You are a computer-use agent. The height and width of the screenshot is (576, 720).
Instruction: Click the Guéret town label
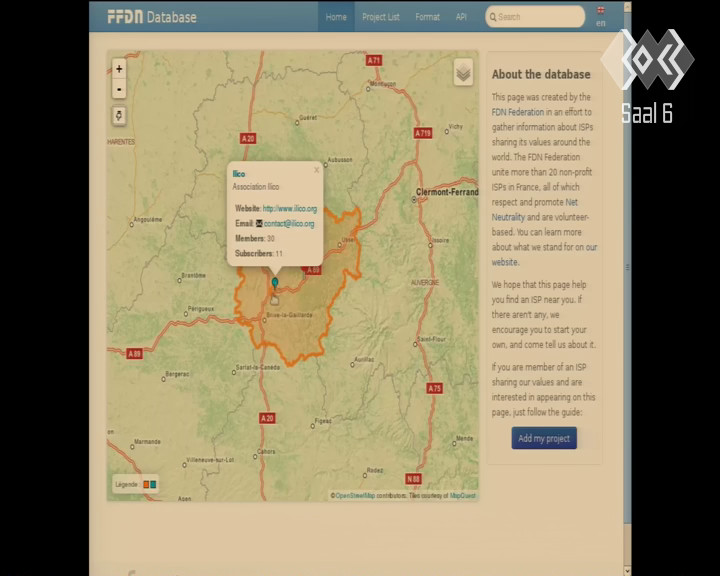(x=308, y=118)
